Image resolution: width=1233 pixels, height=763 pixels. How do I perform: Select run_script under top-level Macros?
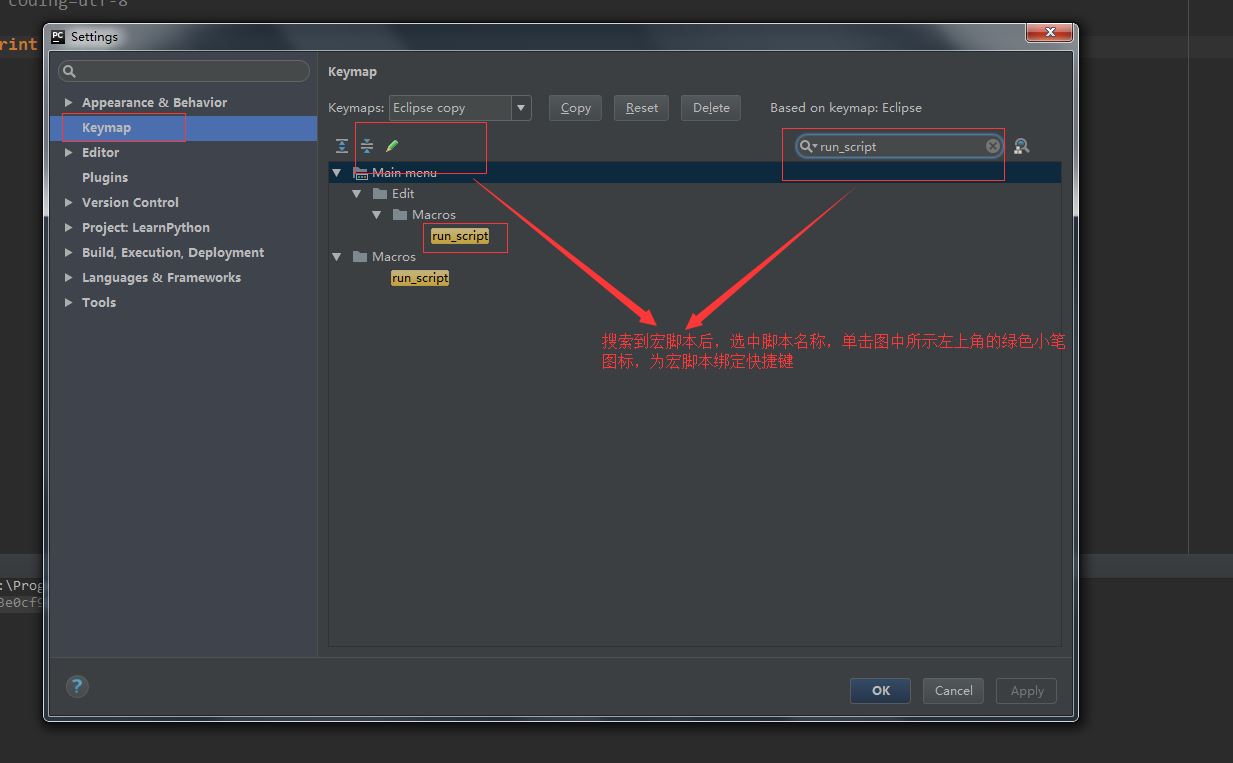420,278
